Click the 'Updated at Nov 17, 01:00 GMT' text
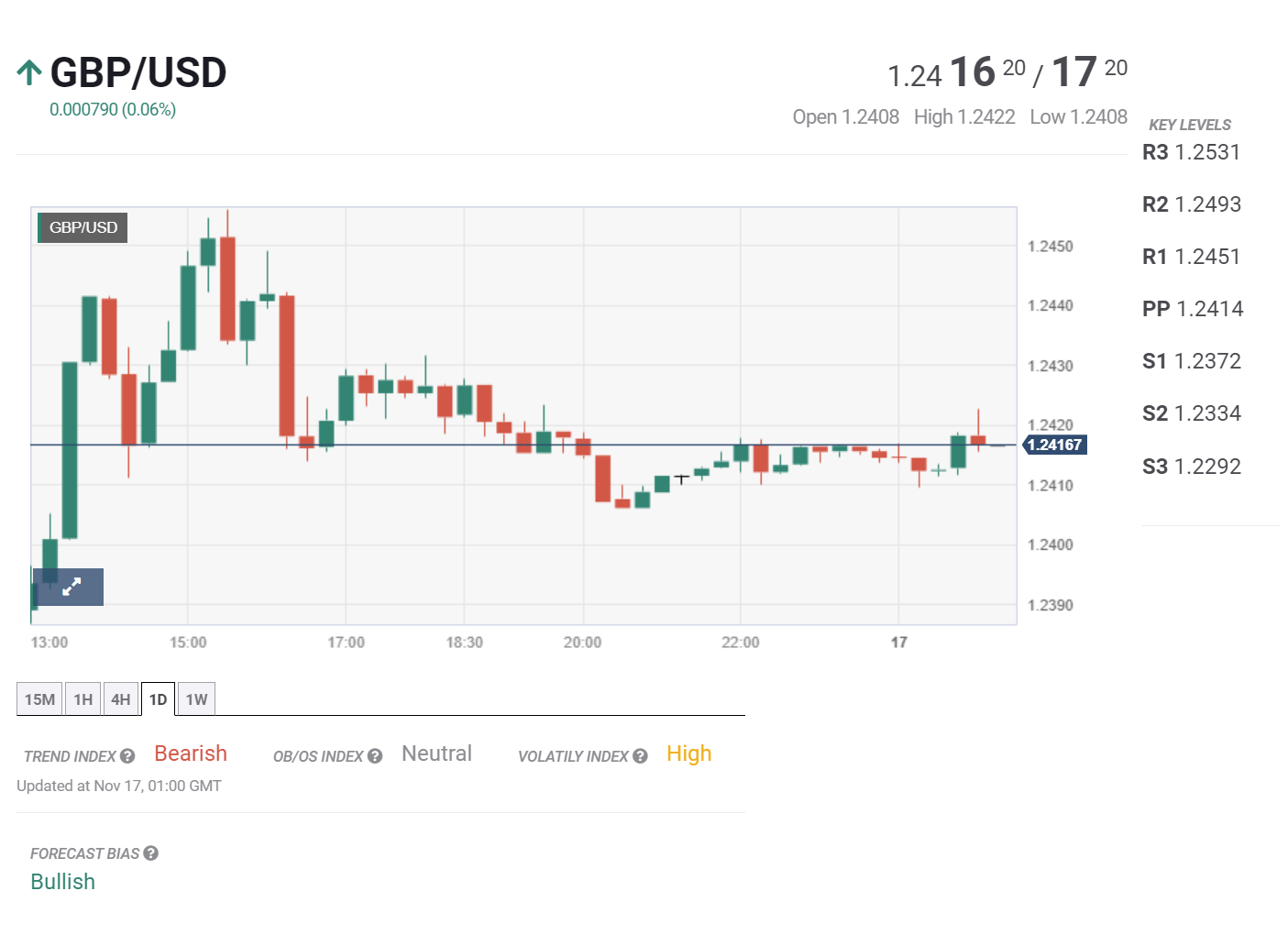Viewport: 1288px width, 946px height. click(119, 786)
